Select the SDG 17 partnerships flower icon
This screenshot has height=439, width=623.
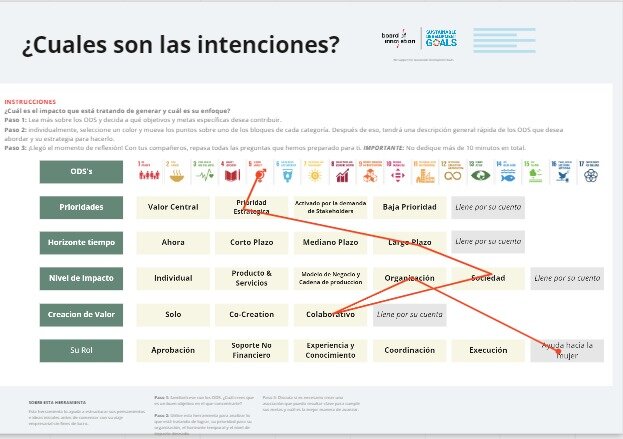(x=590, y=172)
